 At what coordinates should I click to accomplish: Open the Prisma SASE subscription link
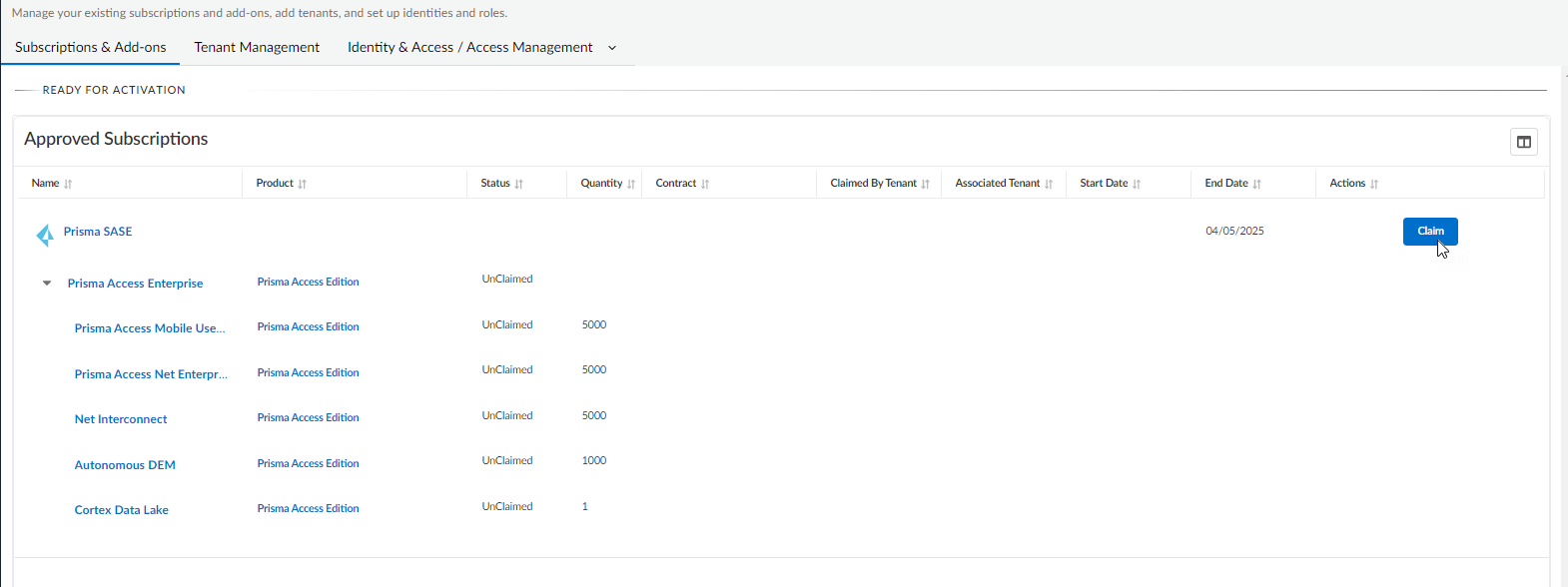[x=98, y=232]
